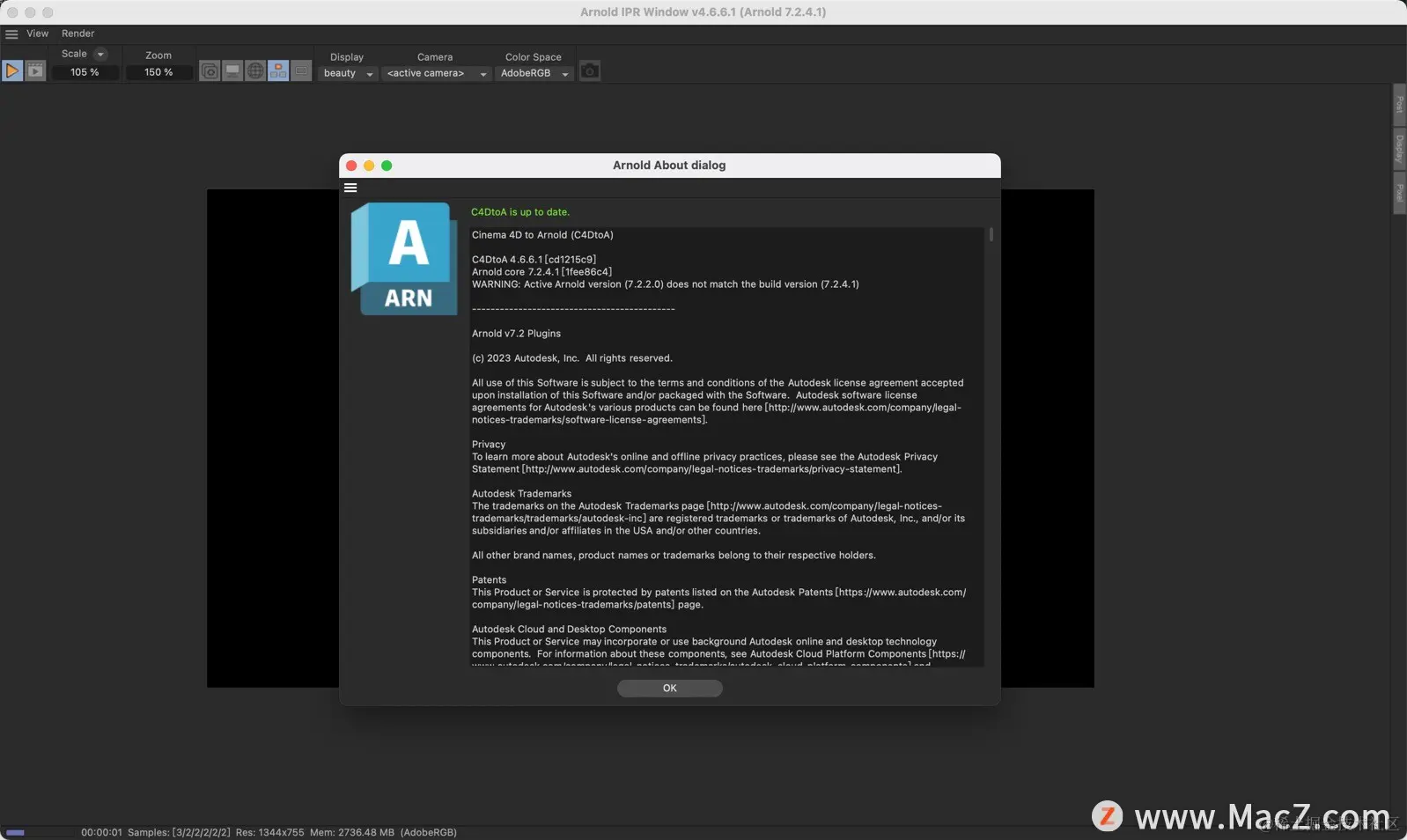The height and width of the screenshot is (840, 1407).
Task: Click OK to close About dialog
Action: click(669, 689)
